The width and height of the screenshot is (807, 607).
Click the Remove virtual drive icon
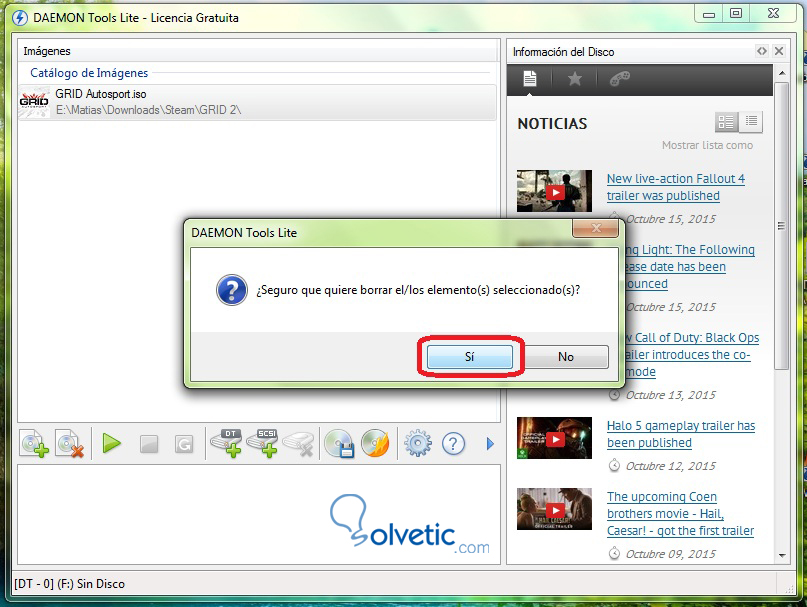(x=299, y=444)
